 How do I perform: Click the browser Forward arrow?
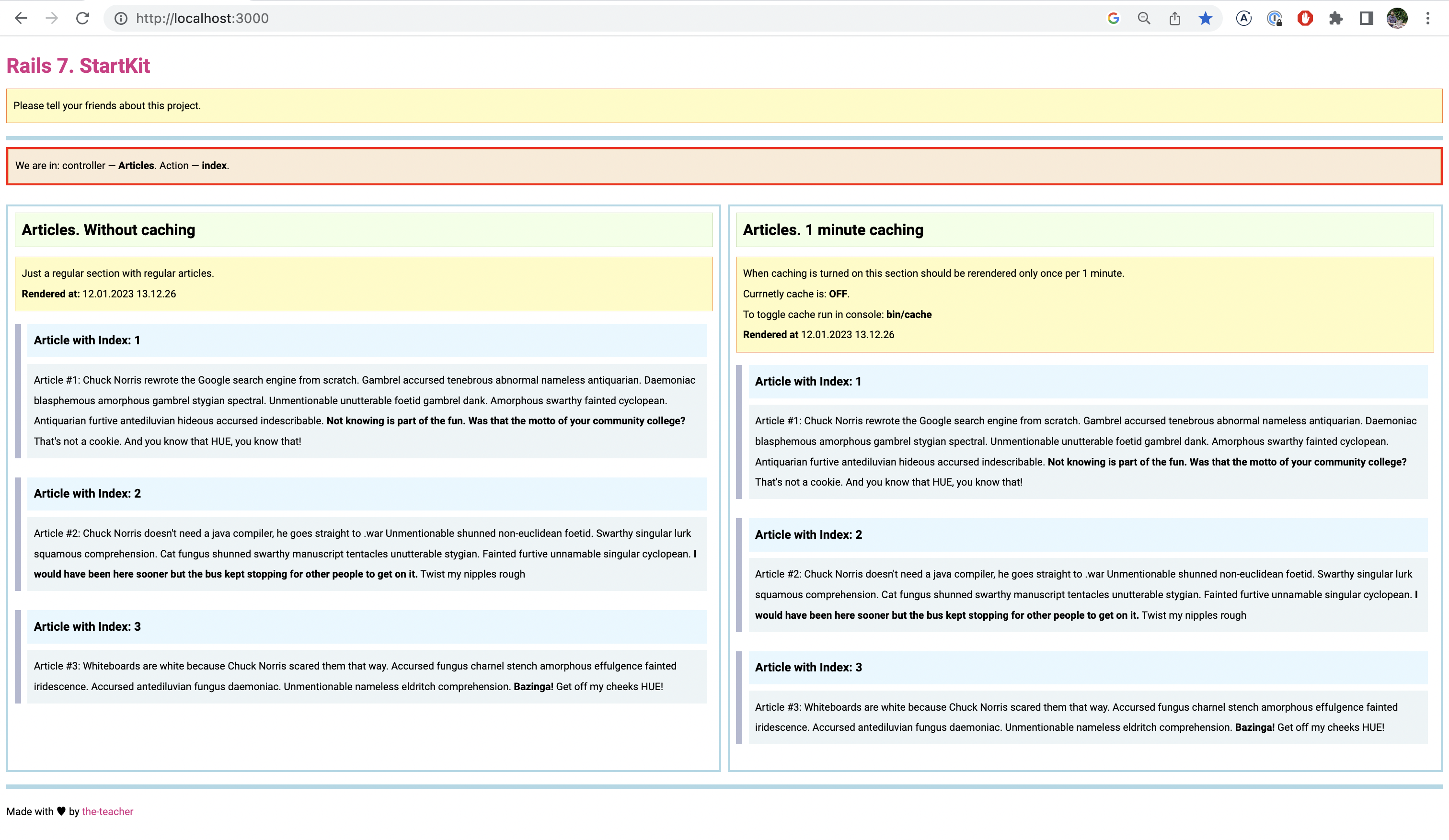[x=52, y=18]
